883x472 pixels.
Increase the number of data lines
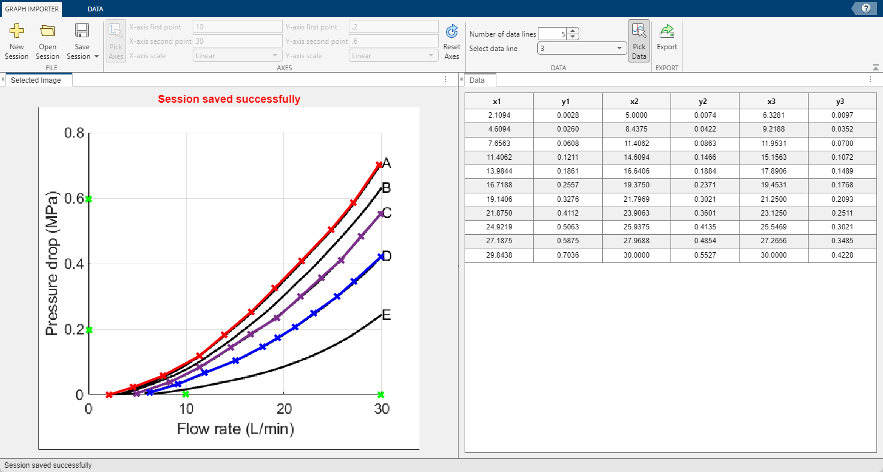point(574,30)
